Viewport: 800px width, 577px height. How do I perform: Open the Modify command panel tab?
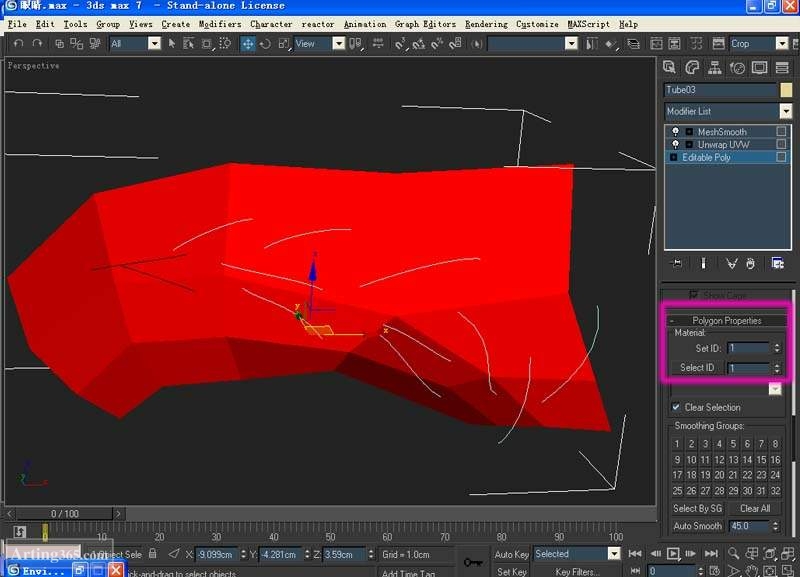(692, 67)
